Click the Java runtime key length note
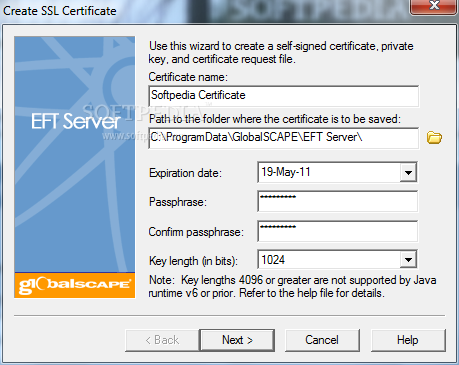This screenshot has width=459, height=365. [292, 286]
